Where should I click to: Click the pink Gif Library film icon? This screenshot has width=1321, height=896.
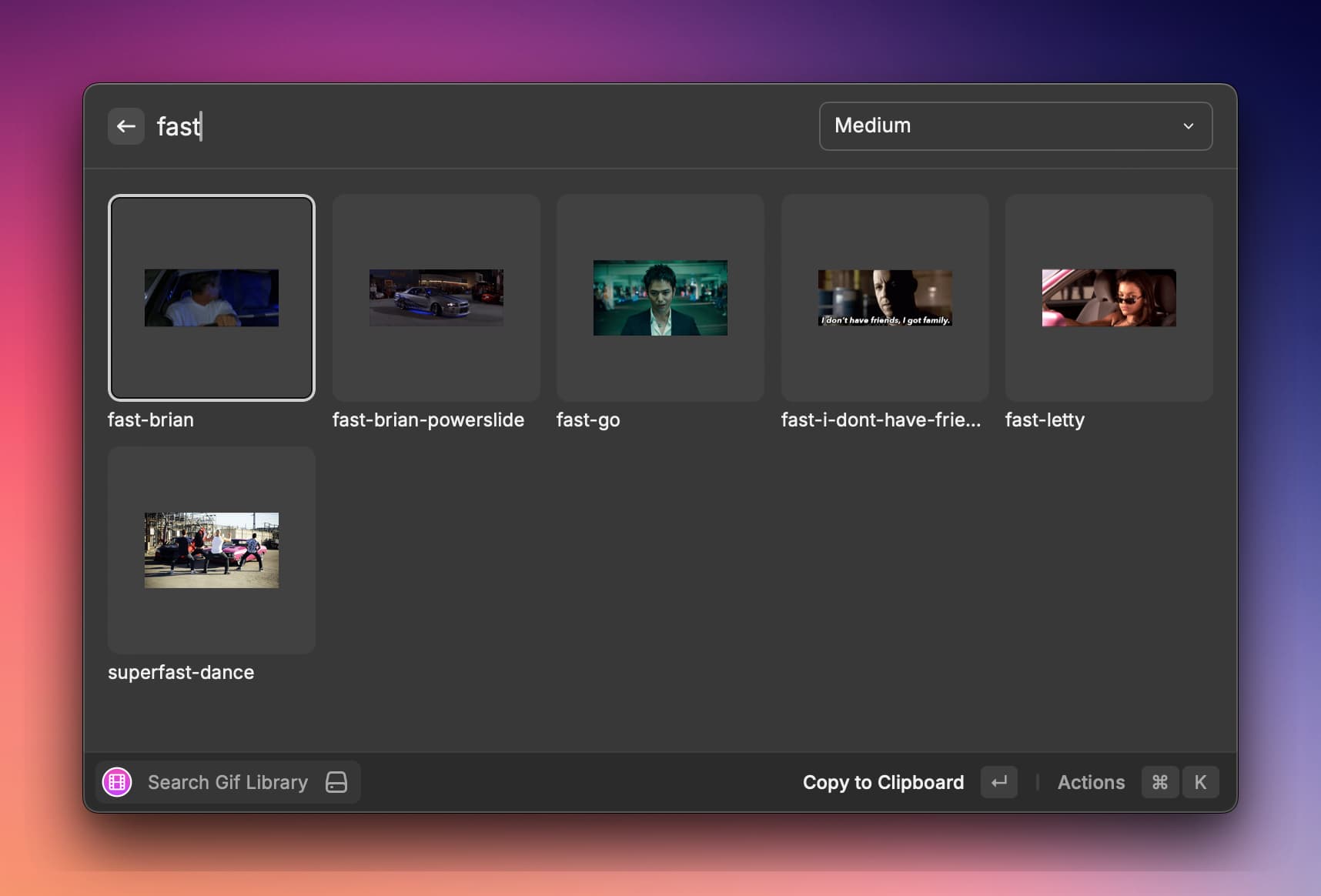(117, 782)
